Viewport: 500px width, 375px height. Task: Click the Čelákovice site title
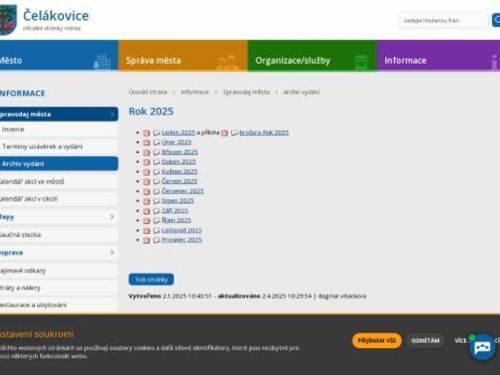click(56, 16)
